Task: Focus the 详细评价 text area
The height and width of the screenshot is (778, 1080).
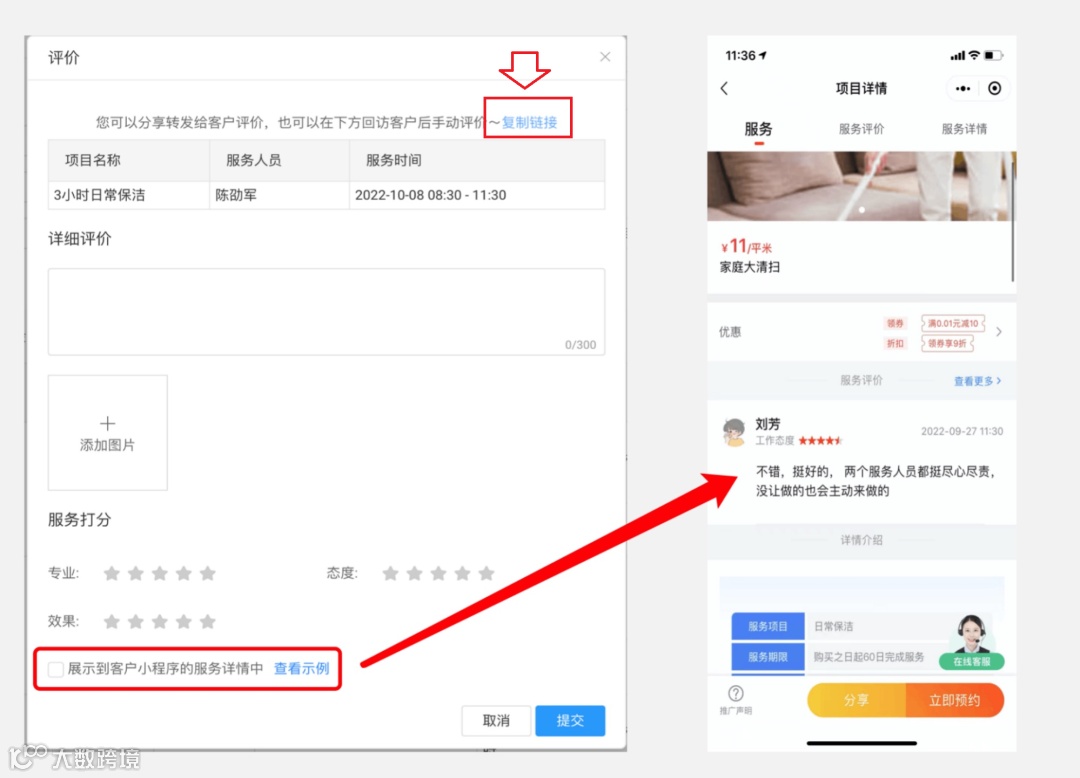Action: click(x=326, y=312)
